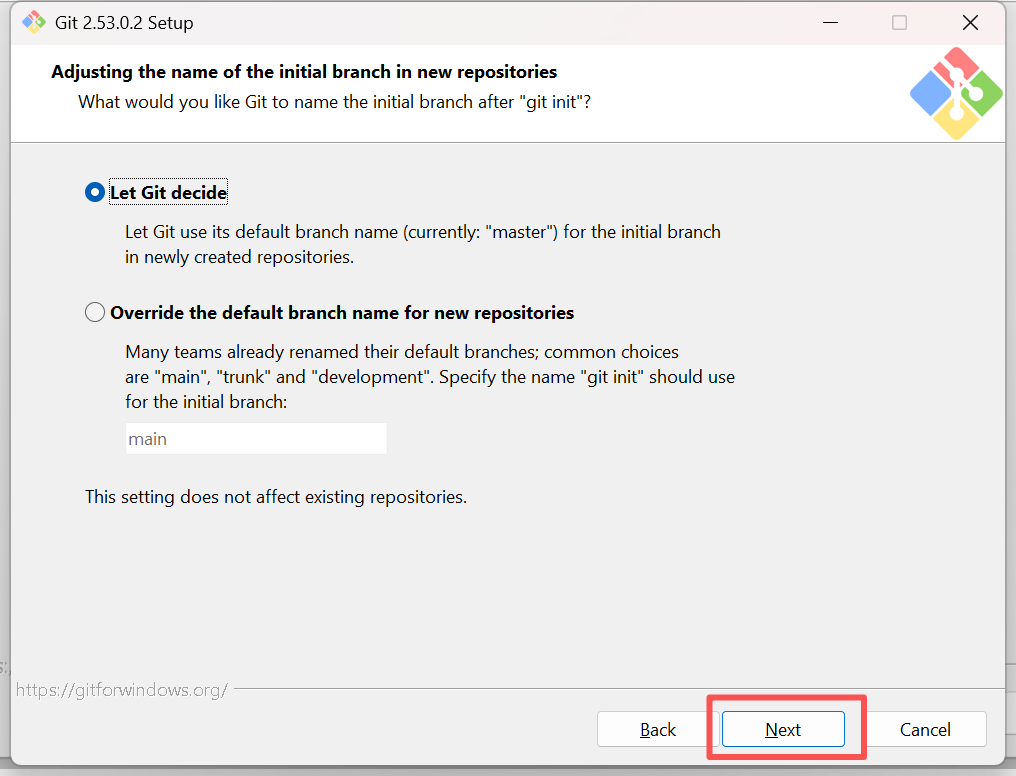Click description "Let Git use its default branch name"
The width and height of the screenshot is (1016, 776).
click(x=422, y=244)
